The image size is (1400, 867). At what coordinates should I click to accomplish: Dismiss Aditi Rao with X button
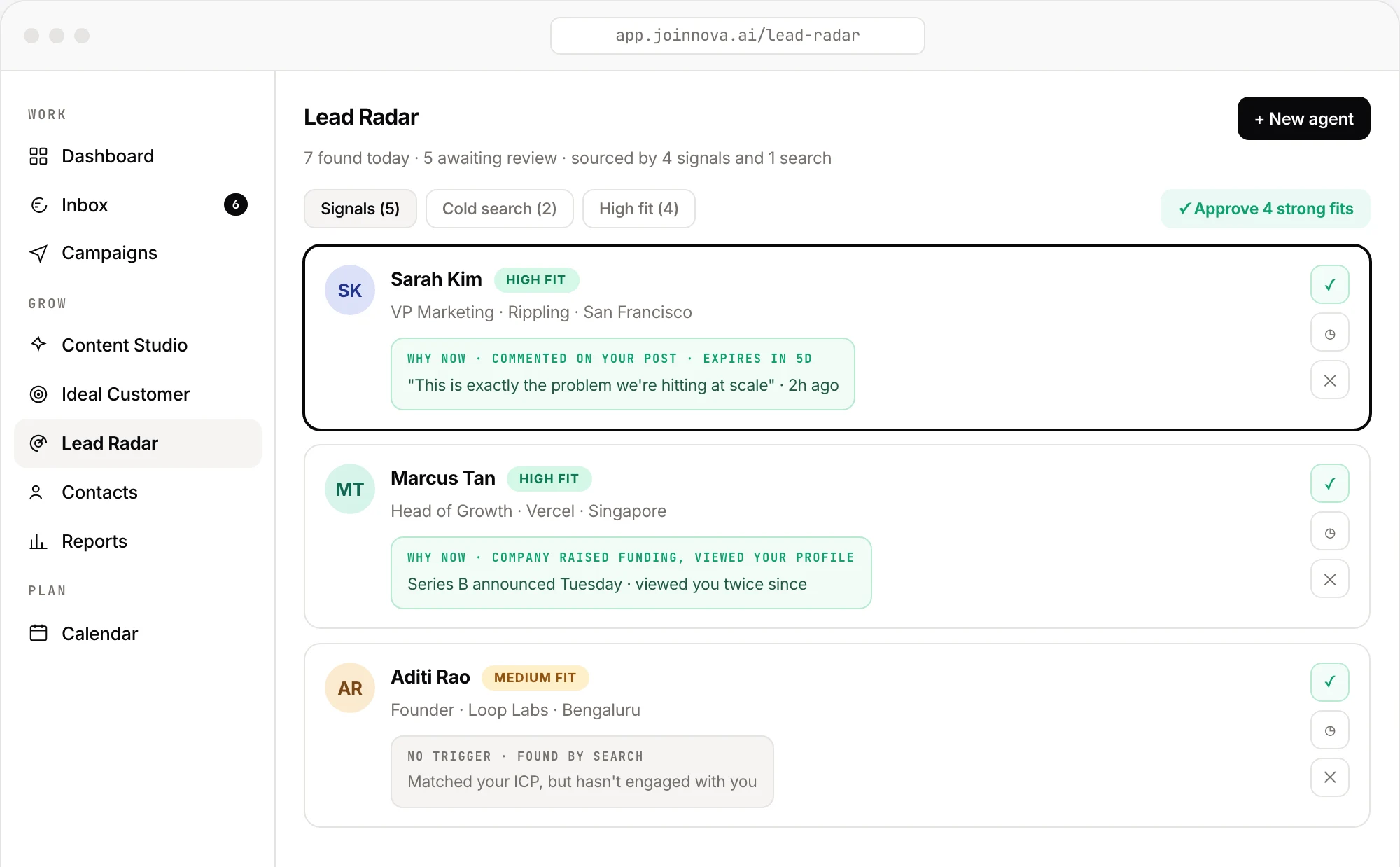(x=1330, y=777)
